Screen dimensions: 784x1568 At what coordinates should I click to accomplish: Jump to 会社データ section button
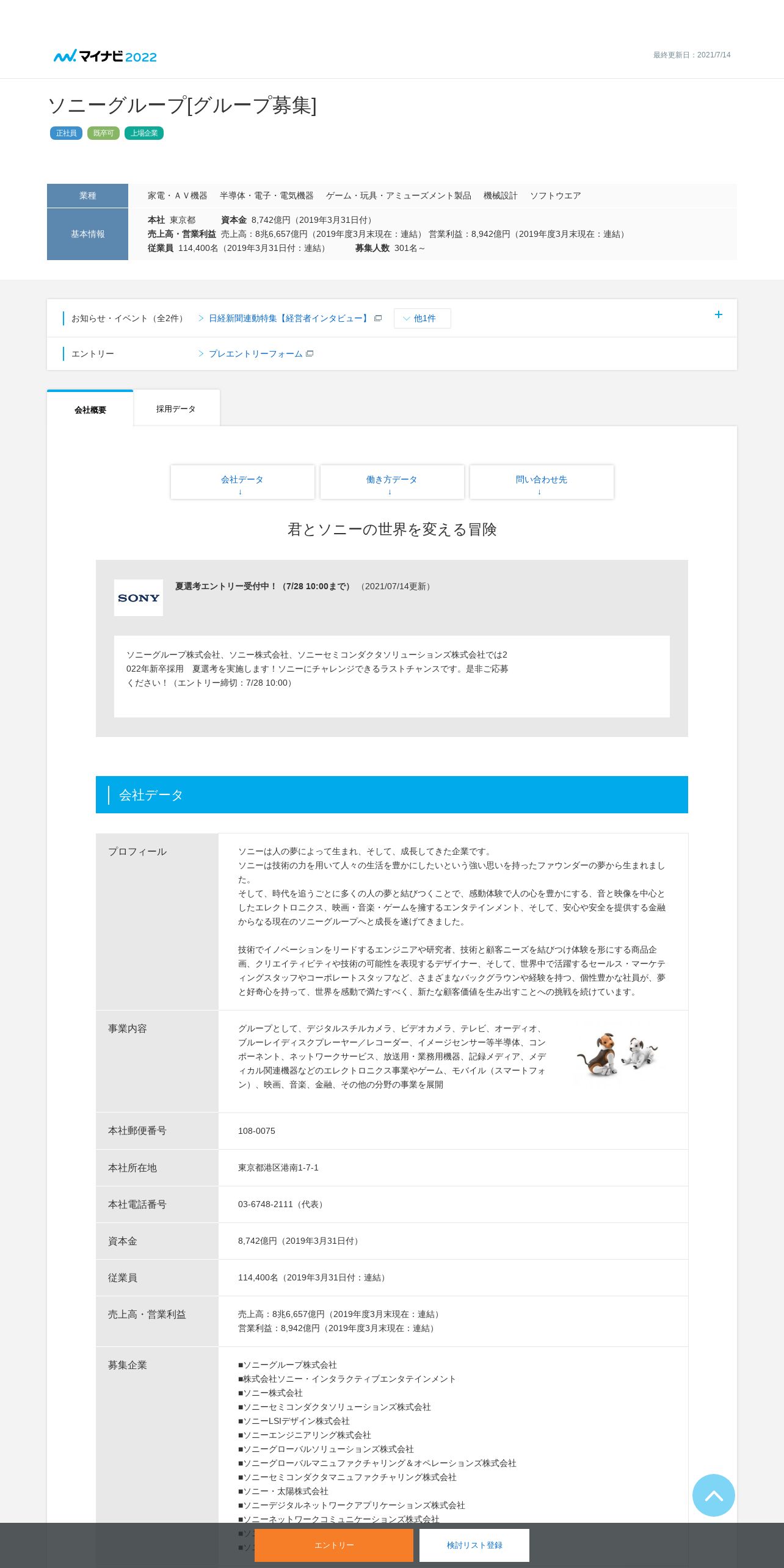click(x=242, y=482)
